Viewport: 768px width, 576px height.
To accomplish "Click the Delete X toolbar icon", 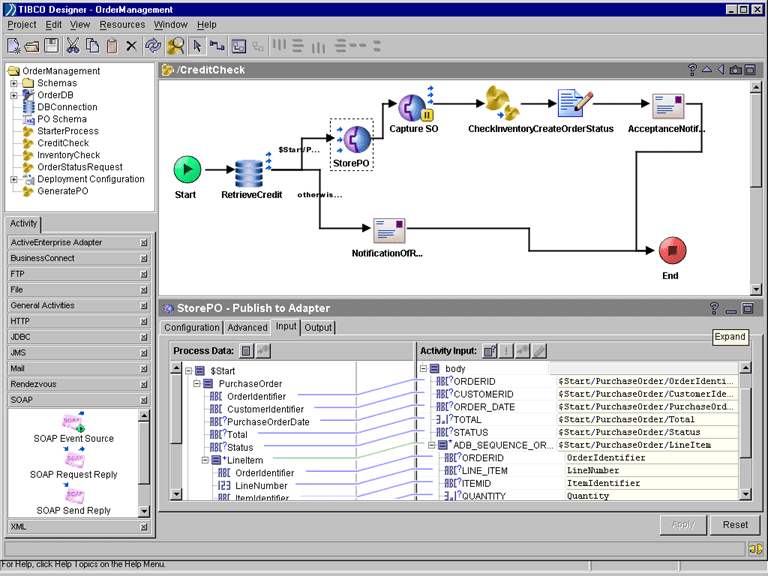I will click(x=131, y=46).
